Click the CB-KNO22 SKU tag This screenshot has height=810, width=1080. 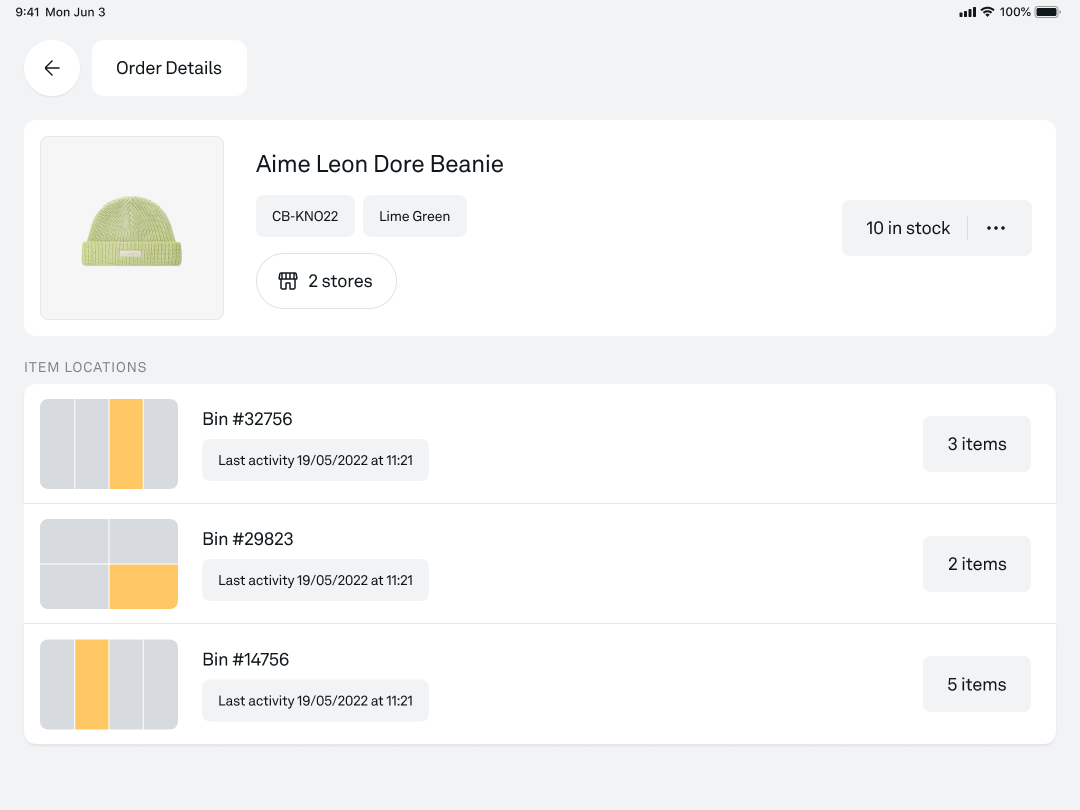tap(305, 216)
